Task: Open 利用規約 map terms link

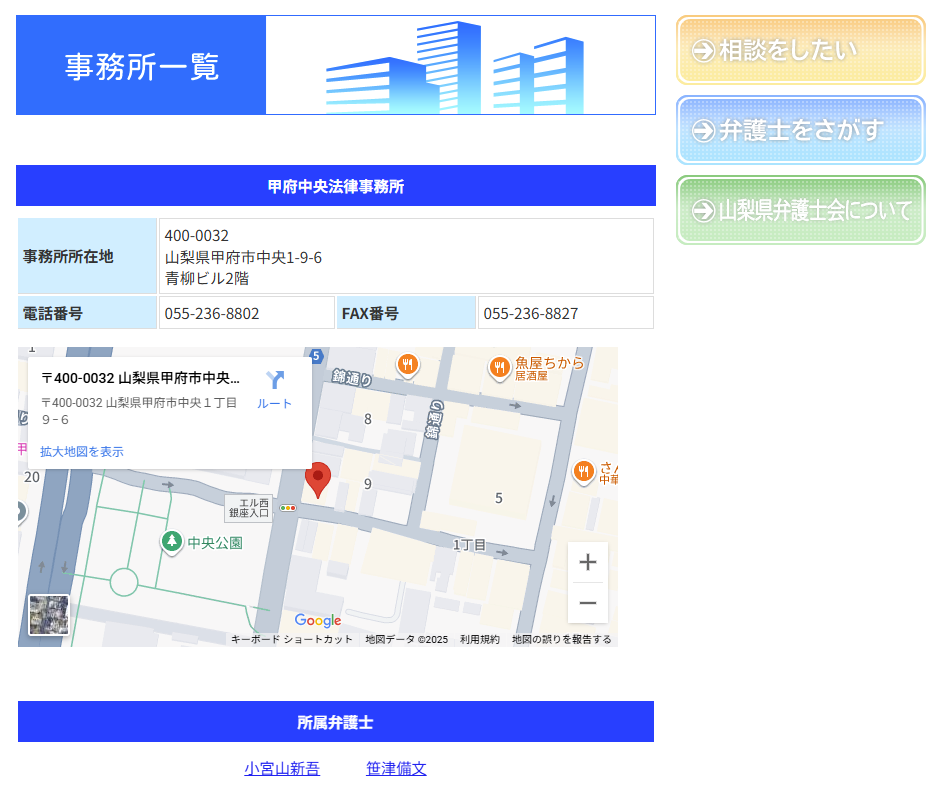Action: click(x=480, y=640)
